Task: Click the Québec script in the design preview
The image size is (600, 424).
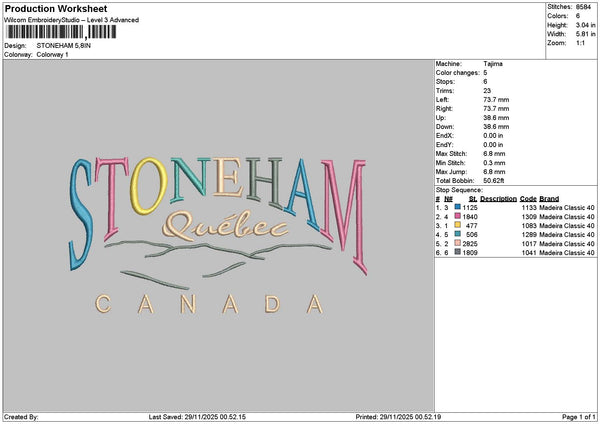Action: 226,227
